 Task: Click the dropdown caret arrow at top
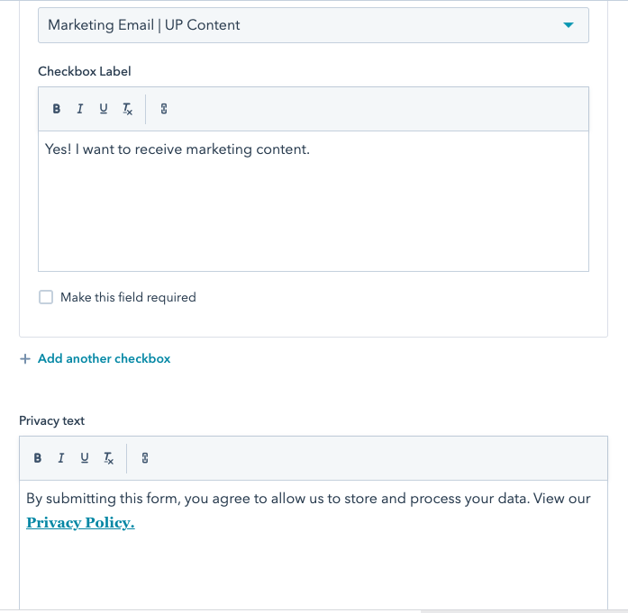[568, 25]
